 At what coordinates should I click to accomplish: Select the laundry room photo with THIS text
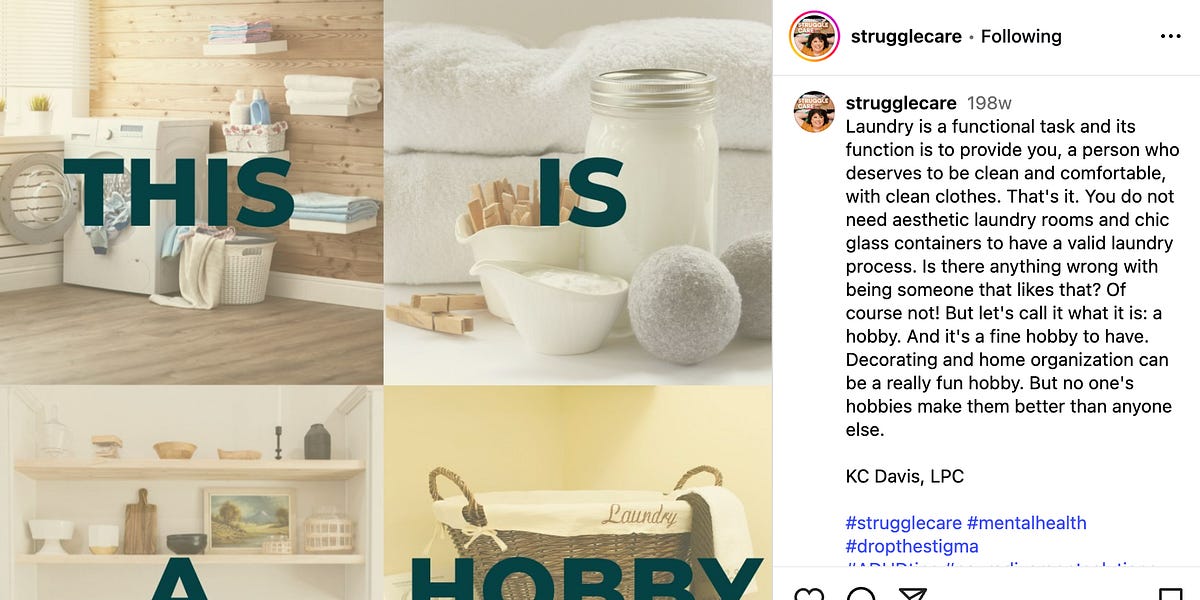coord(191,192)
